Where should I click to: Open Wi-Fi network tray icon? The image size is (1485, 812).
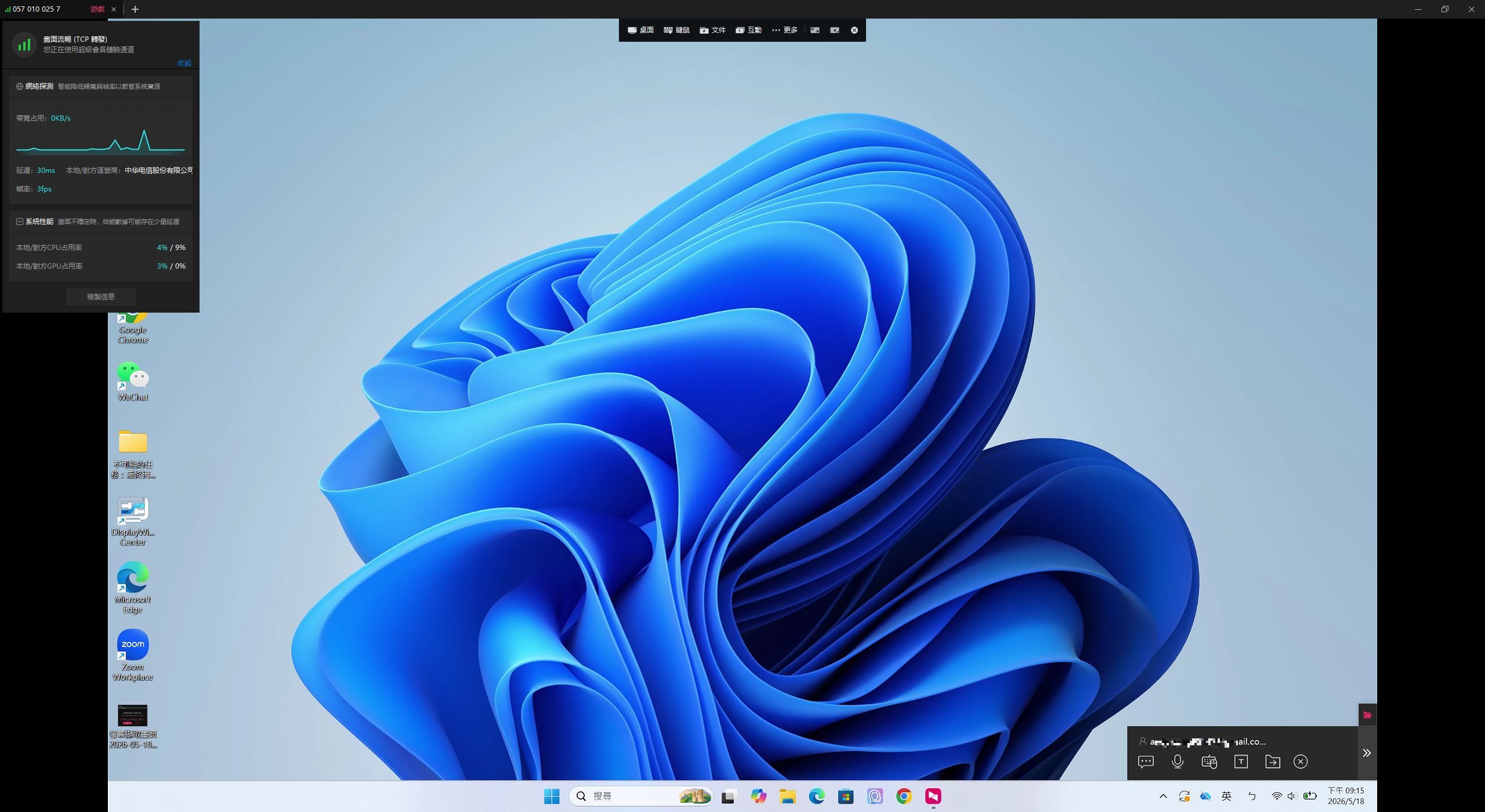tap(1277, 796)
